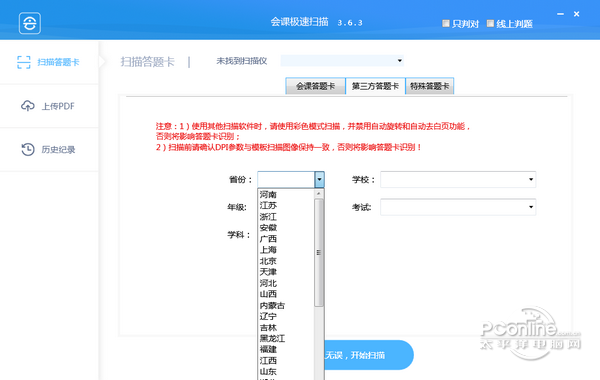This screenshot has width=600, height=380.
Task: Minimize the scanner window
Action: pos(561,14)
